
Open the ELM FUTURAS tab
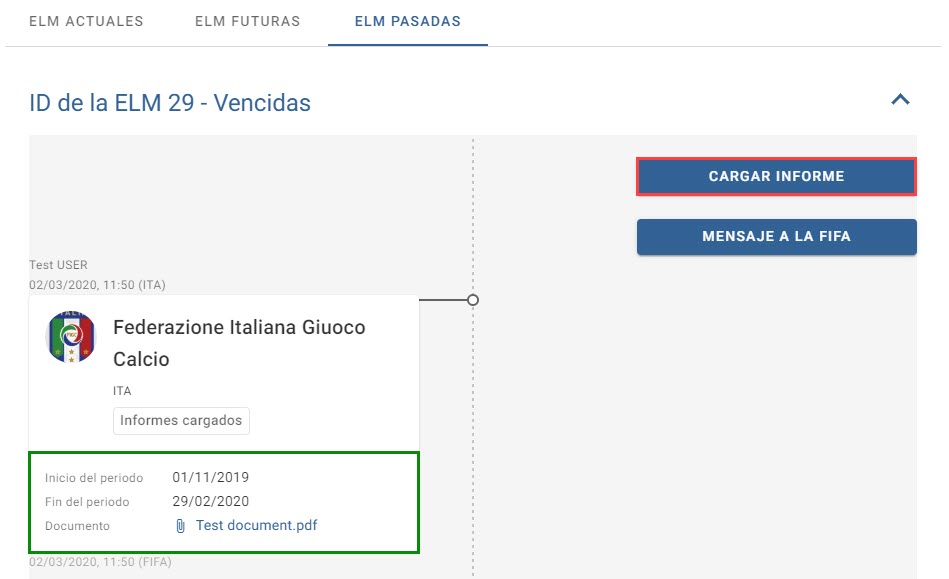click(248, 21)
